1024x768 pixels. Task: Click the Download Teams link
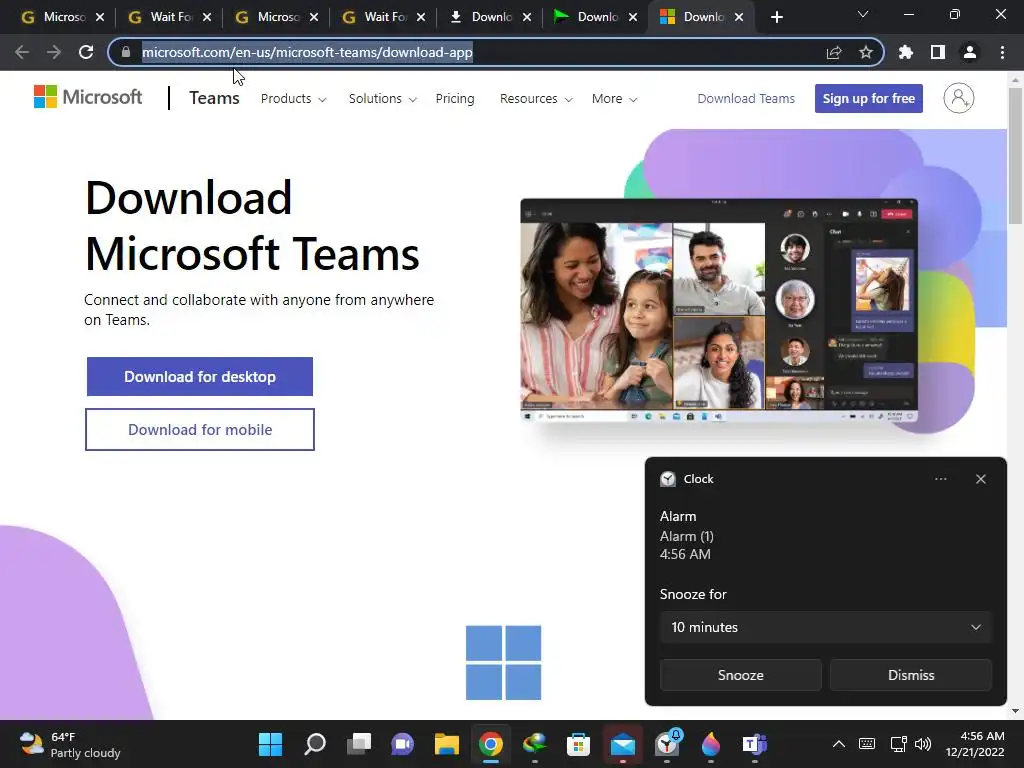[x=746, y=99]
